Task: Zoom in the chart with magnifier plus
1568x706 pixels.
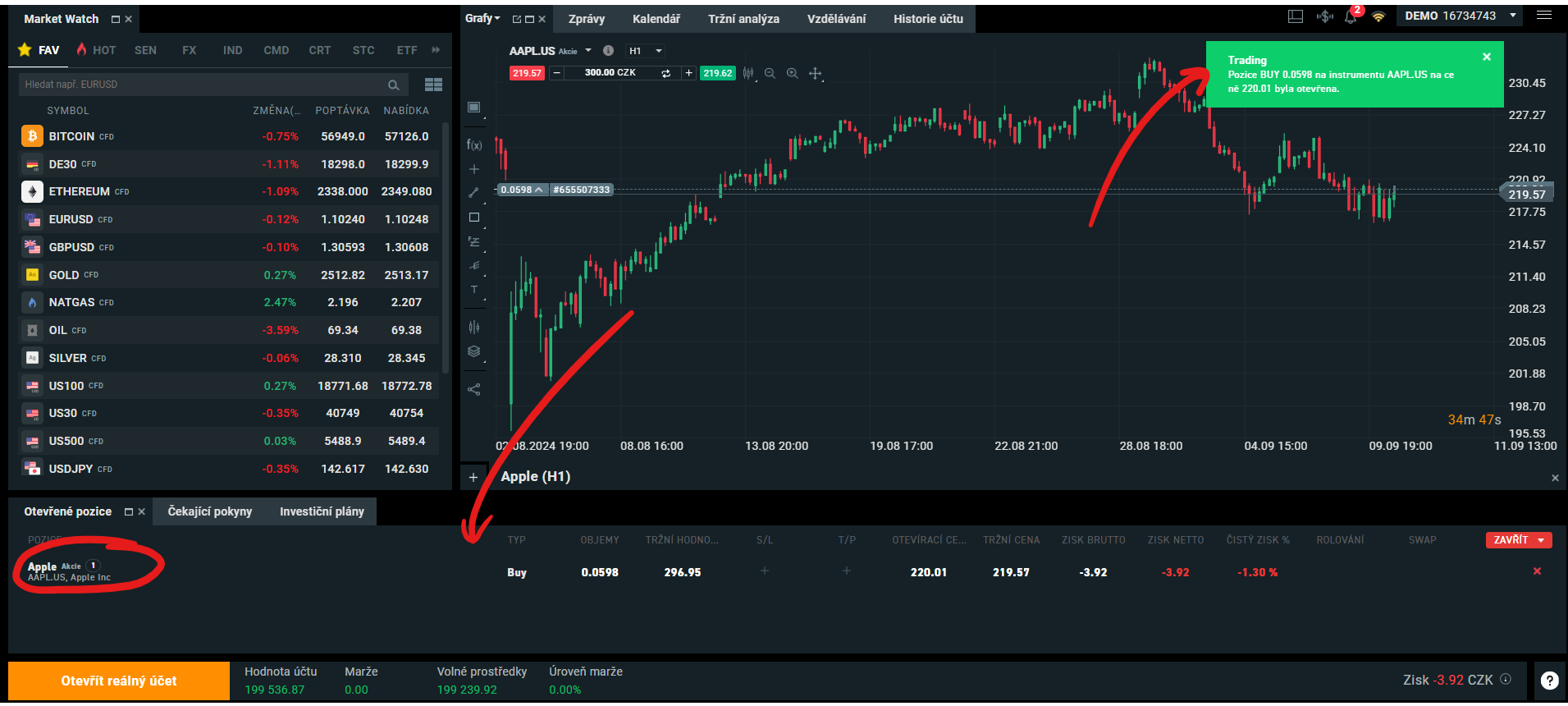Action: (792, 73)
